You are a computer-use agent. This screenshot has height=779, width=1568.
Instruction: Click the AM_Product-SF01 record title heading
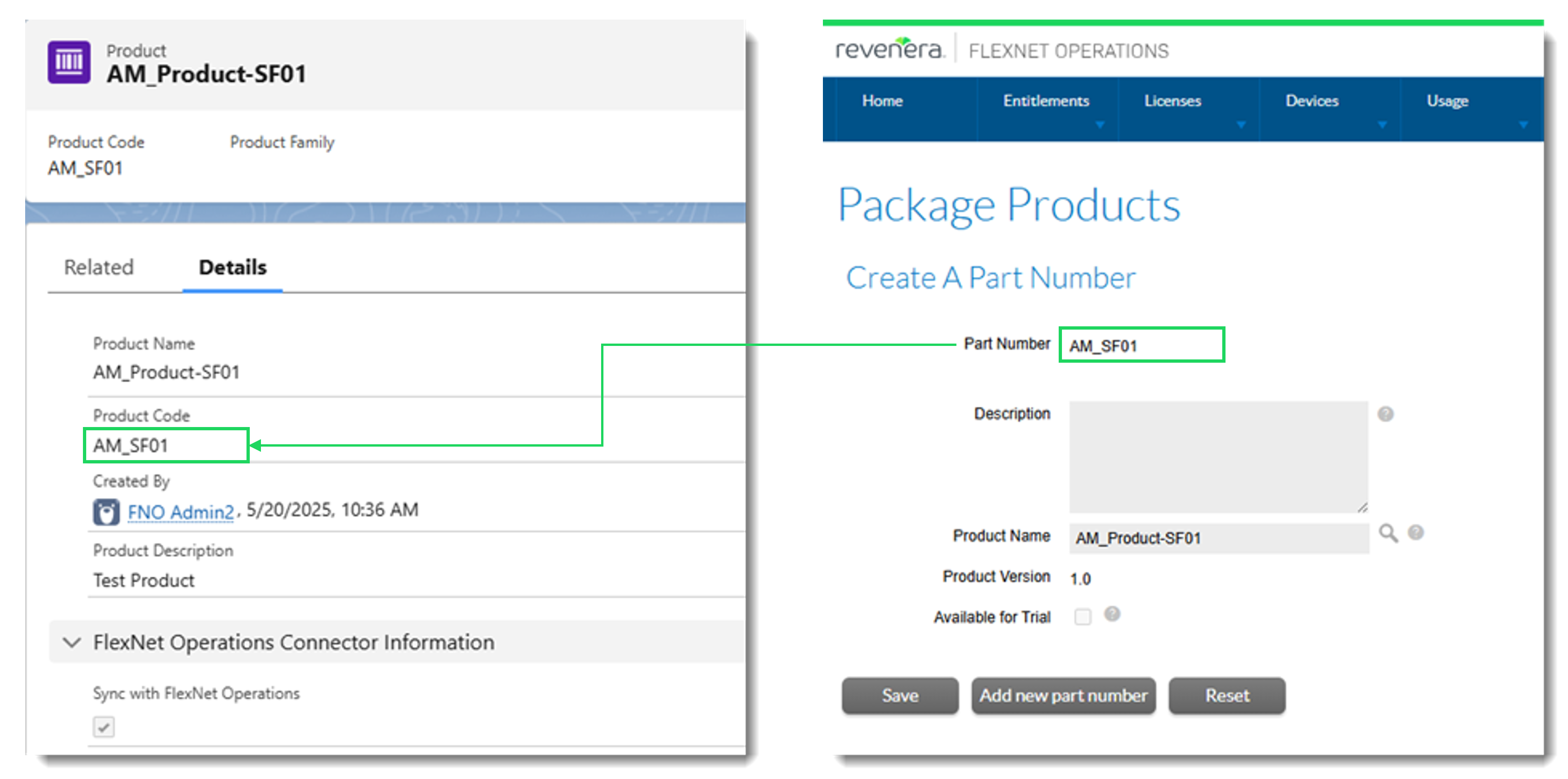(x=206, y=74)
